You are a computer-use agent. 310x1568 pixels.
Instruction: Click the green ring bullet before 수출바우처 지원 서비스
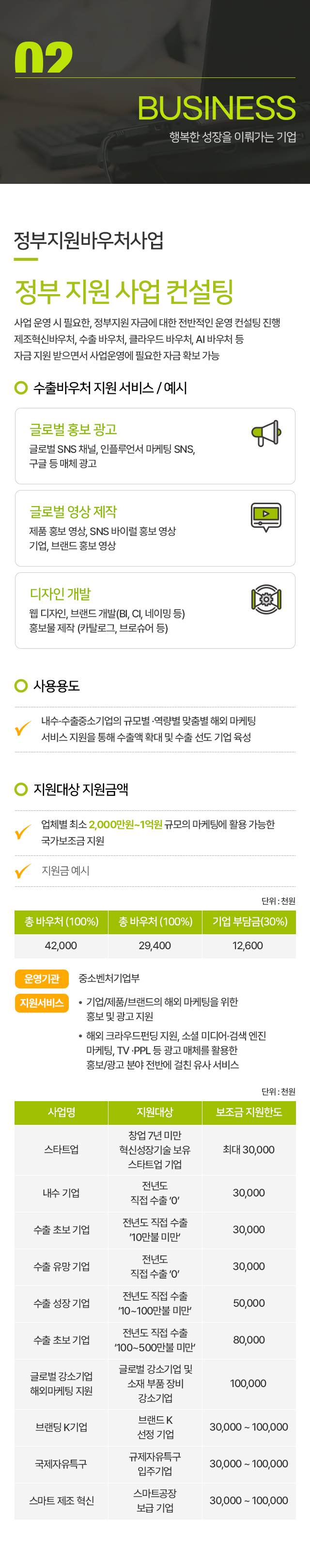pyautogui.click(x=21, y=388)
